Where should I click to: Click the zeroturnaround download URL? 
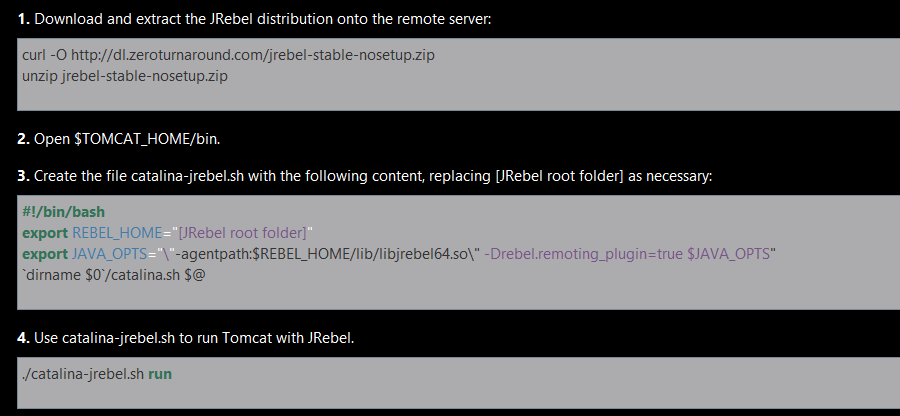point(253,55)
